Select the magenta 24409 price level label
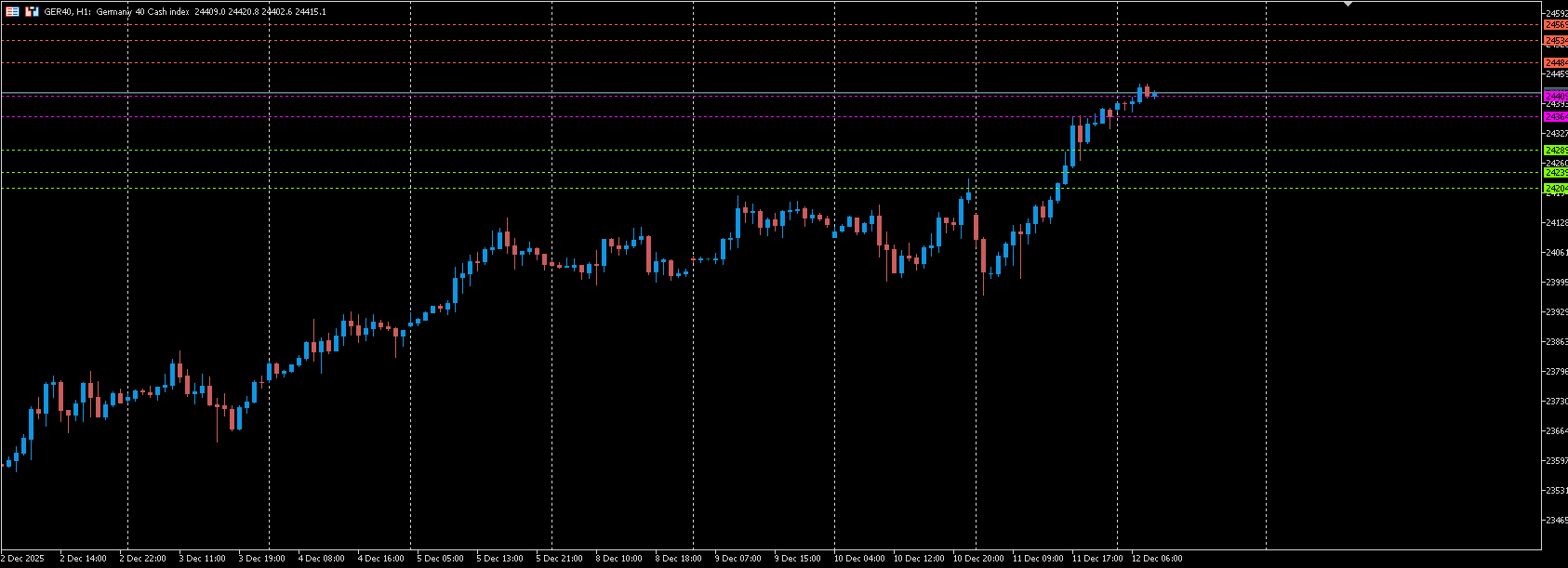Image resolution: width=1568 pixels, height=568 pixels. [1556, 96]
